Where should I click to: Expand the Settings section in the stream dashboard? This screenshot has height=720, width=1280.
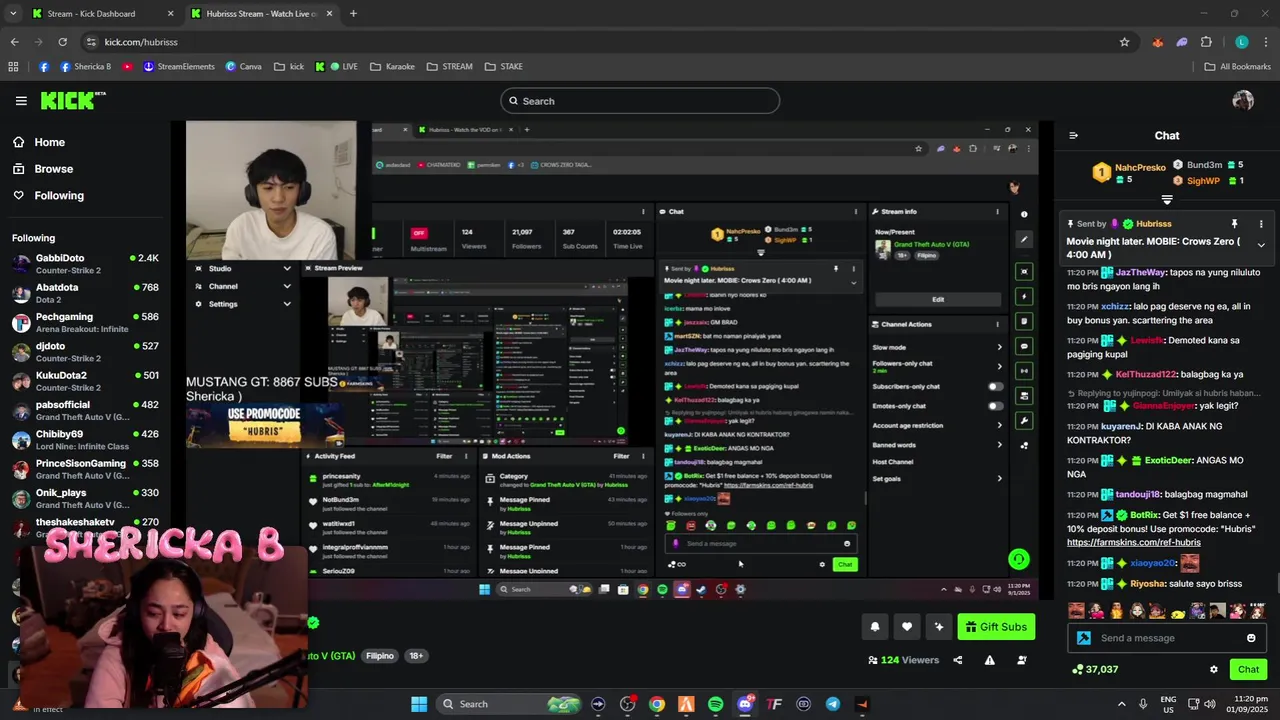[x=287, y=304]
